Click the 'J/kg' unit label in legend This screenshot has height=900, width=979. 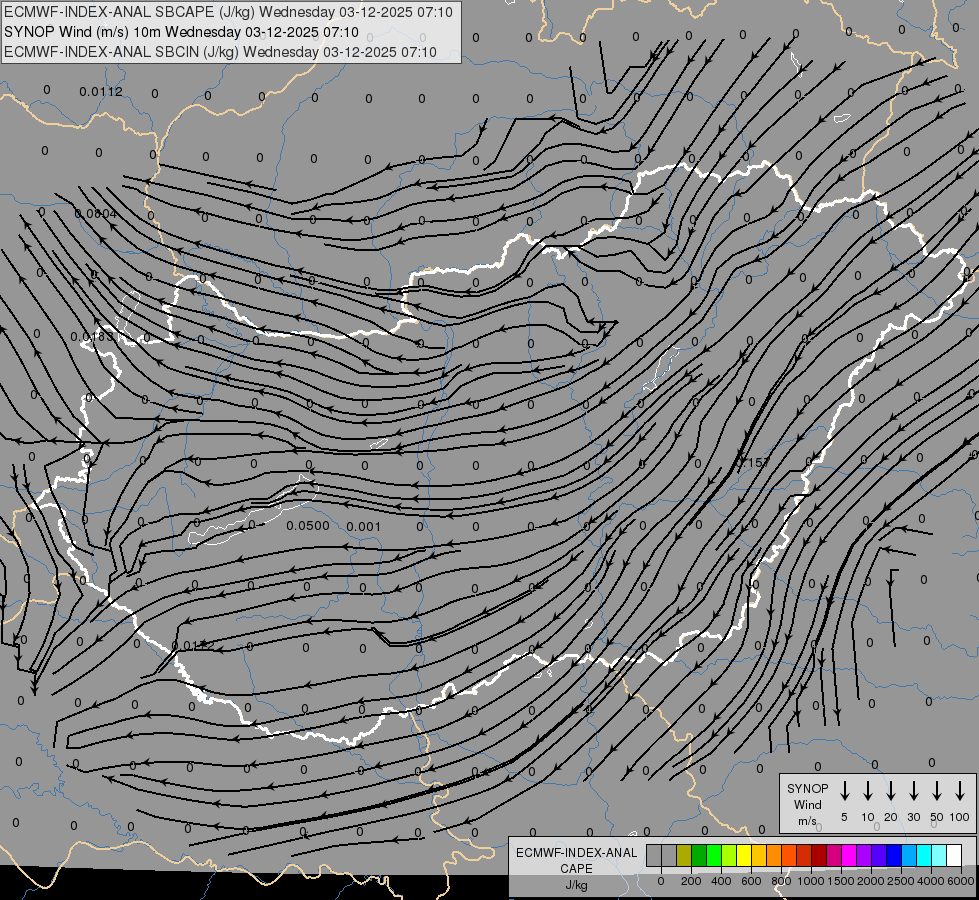pyautogui.click(x=576, y=885)
